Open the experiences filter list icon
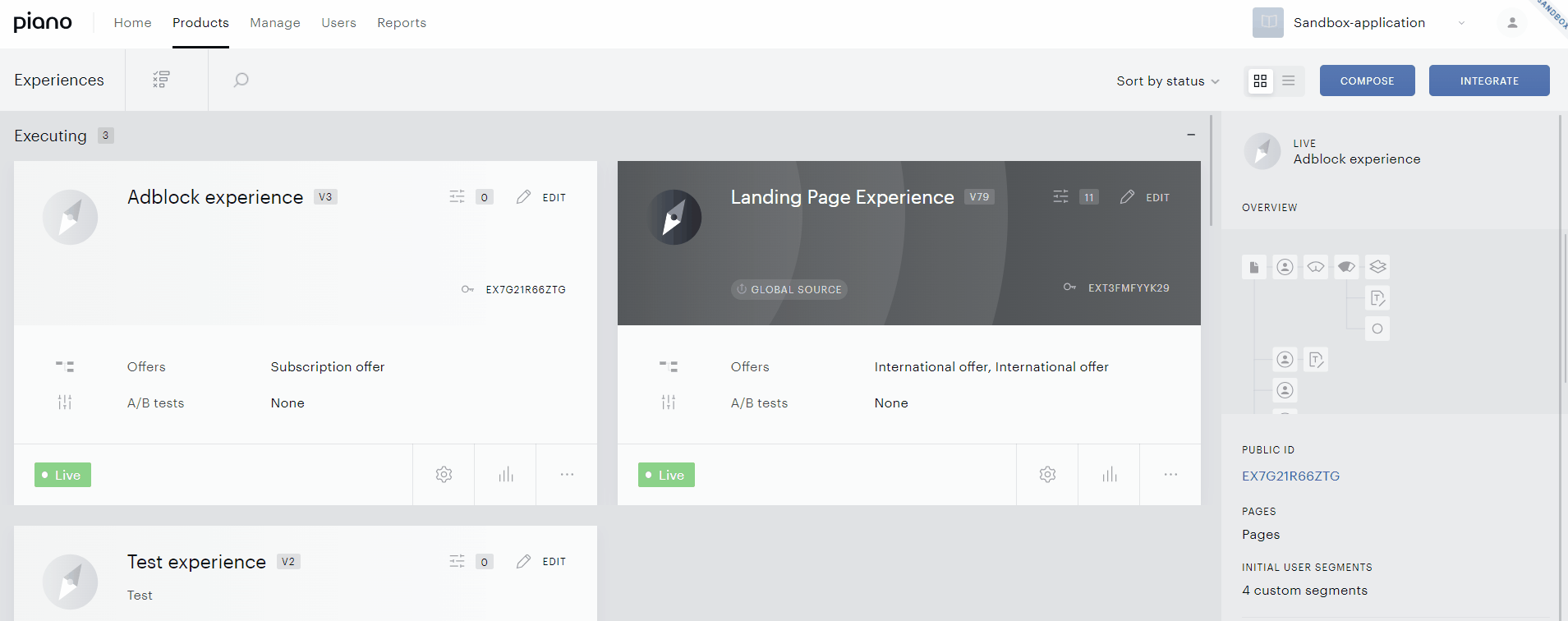The height and width of the screenshot is (621, 1568). [161, 80]
